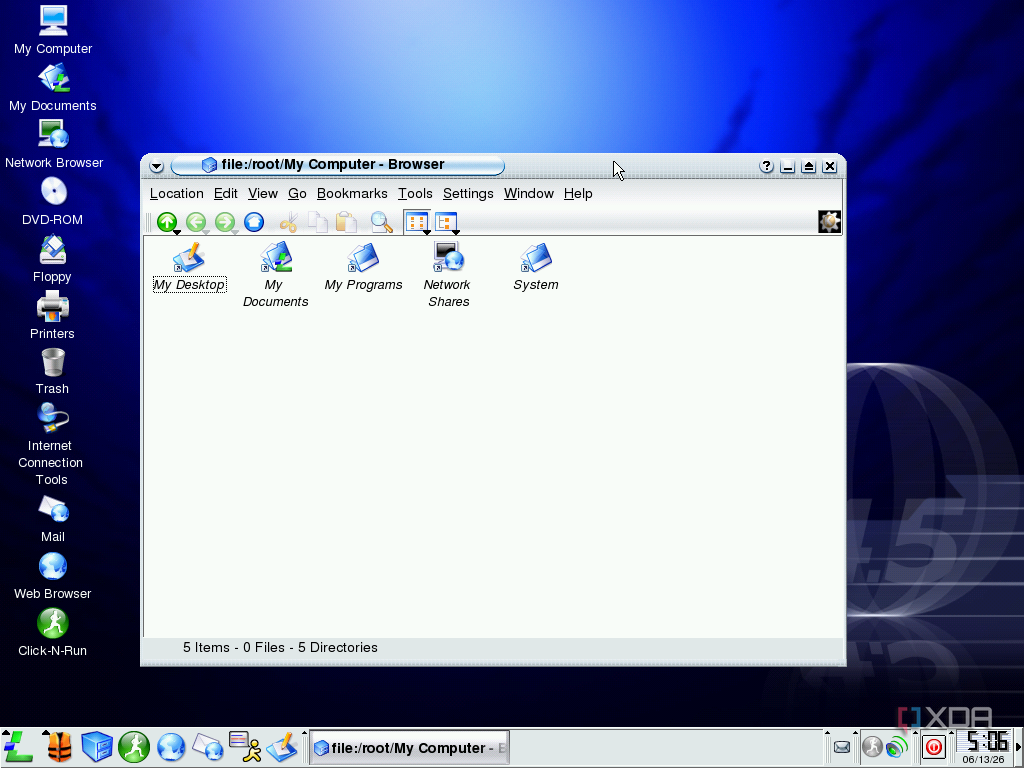This screenshot has height=768, width=1024.
Task: Click the Copy icon in the toolbar
Action: (x=317, y=222)
